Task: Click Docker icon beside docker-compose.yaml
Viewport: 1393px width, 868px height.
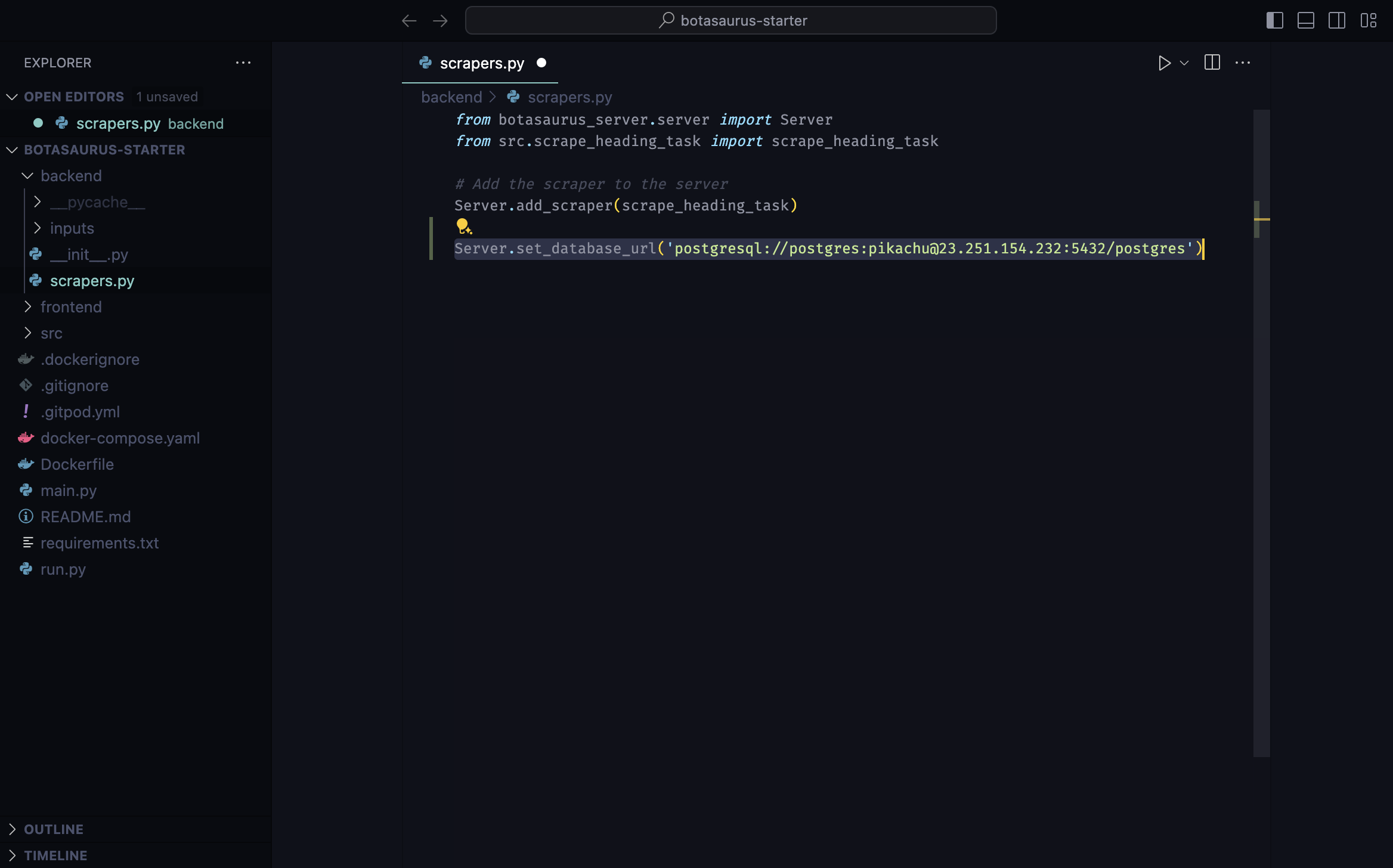Action: (26, 438)
